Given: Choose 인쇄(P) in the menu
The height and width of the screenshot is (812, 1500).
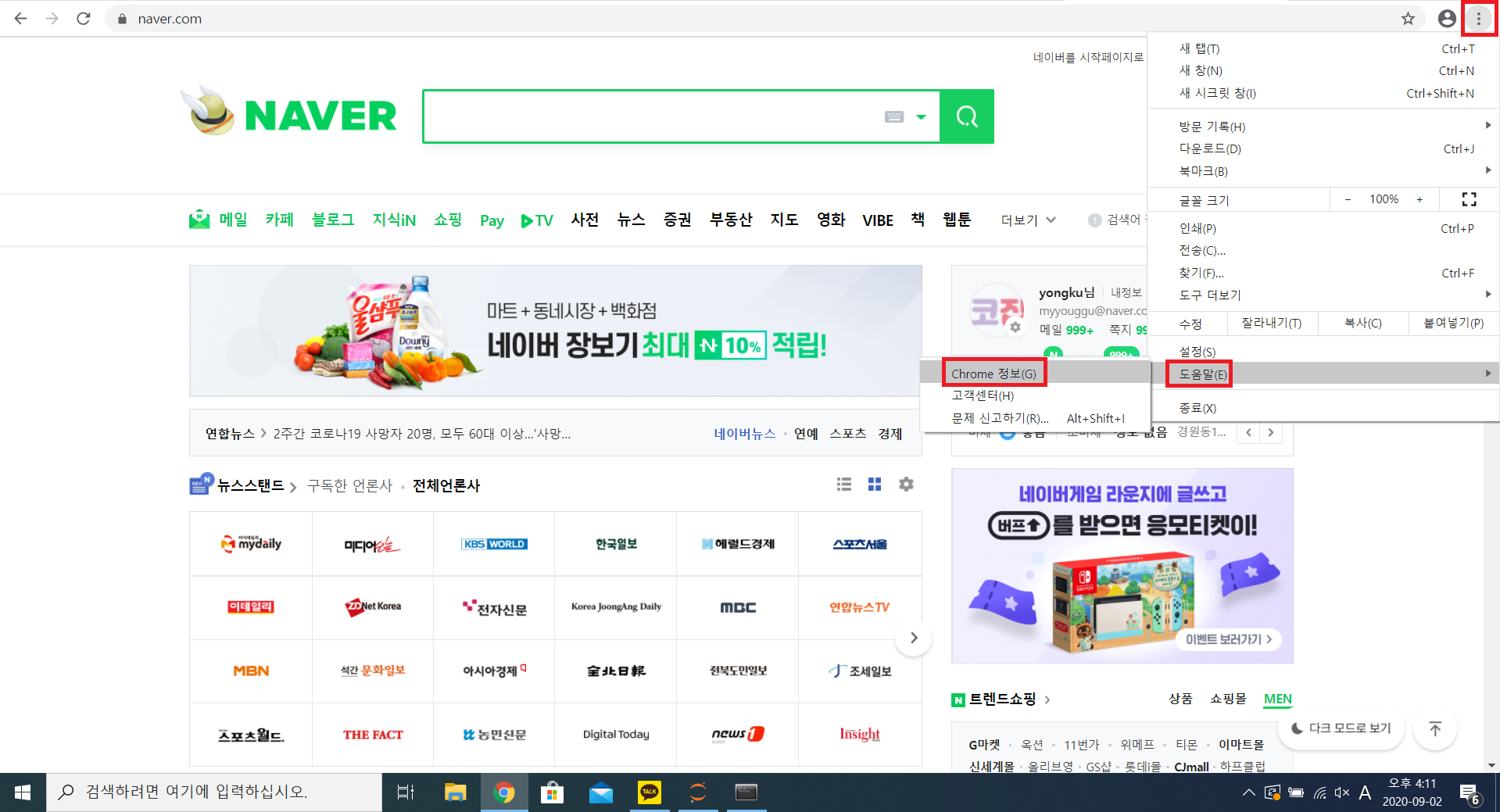Looking at the screenshot, I should tap(1323, 228).
